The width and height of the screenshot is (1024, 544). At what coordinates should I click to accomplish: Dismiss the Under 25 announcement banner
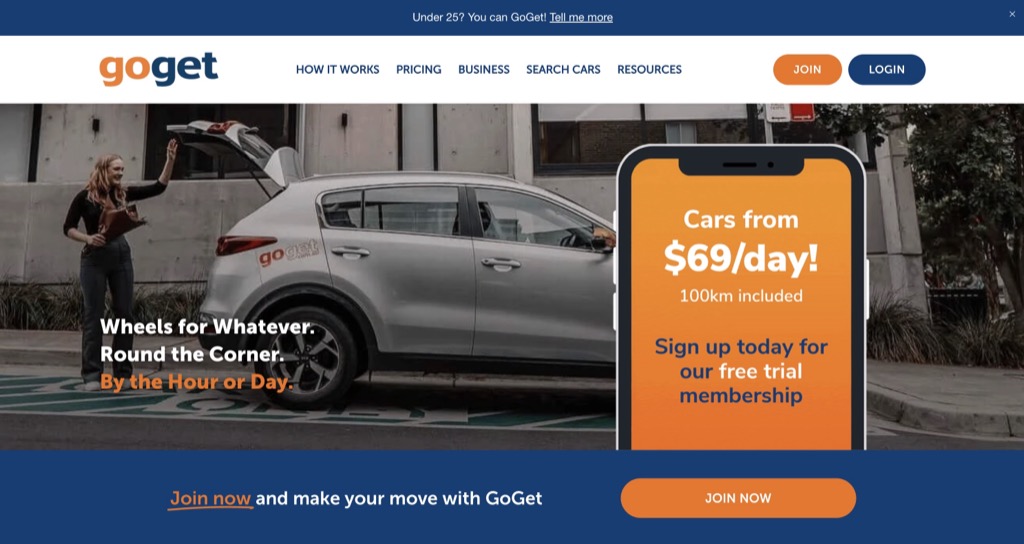1012,14
